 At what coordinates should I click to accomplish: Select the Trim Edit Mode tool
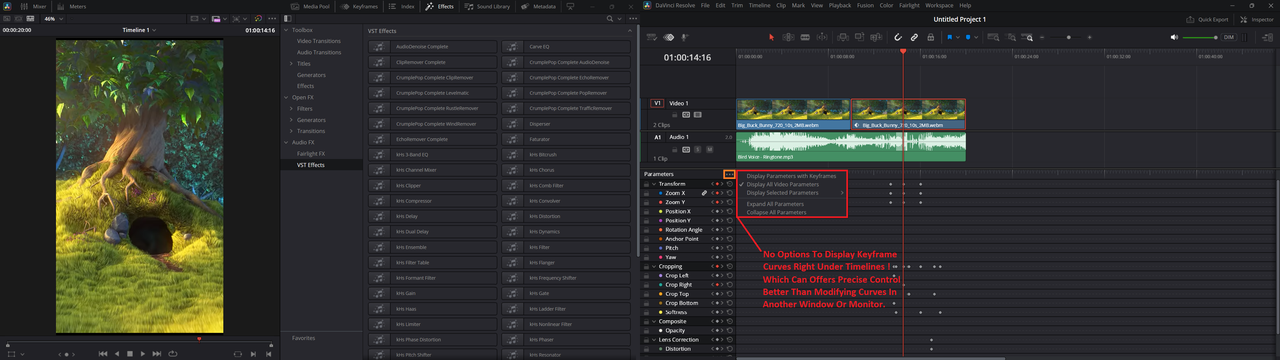(788, 37)
